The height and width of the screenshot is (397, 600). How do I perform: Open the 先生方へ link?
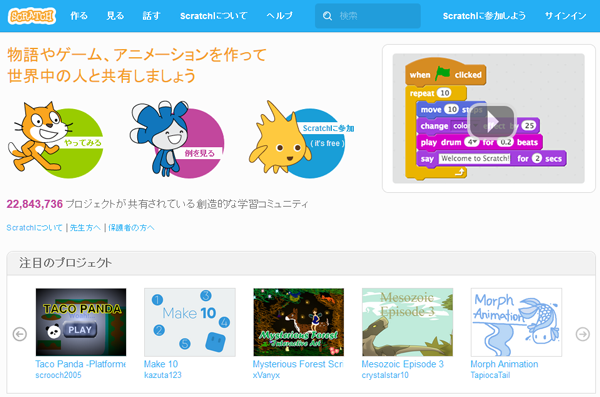[x=85, y=228]
